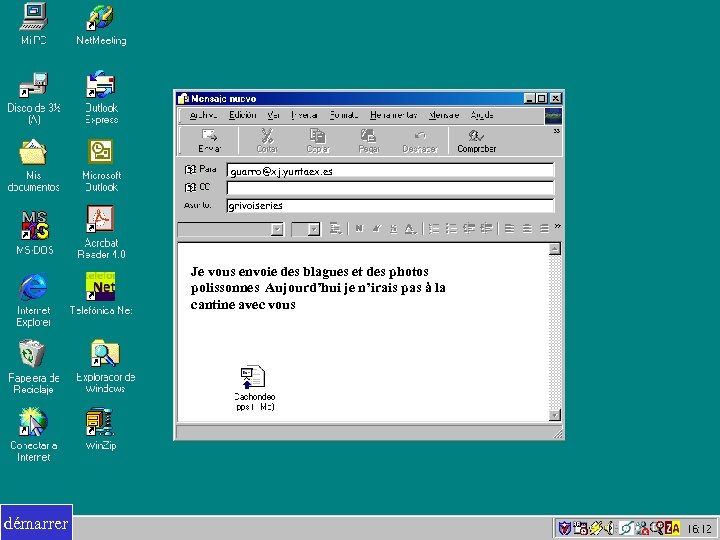
Task: Align text right
Action: (544, 229)
